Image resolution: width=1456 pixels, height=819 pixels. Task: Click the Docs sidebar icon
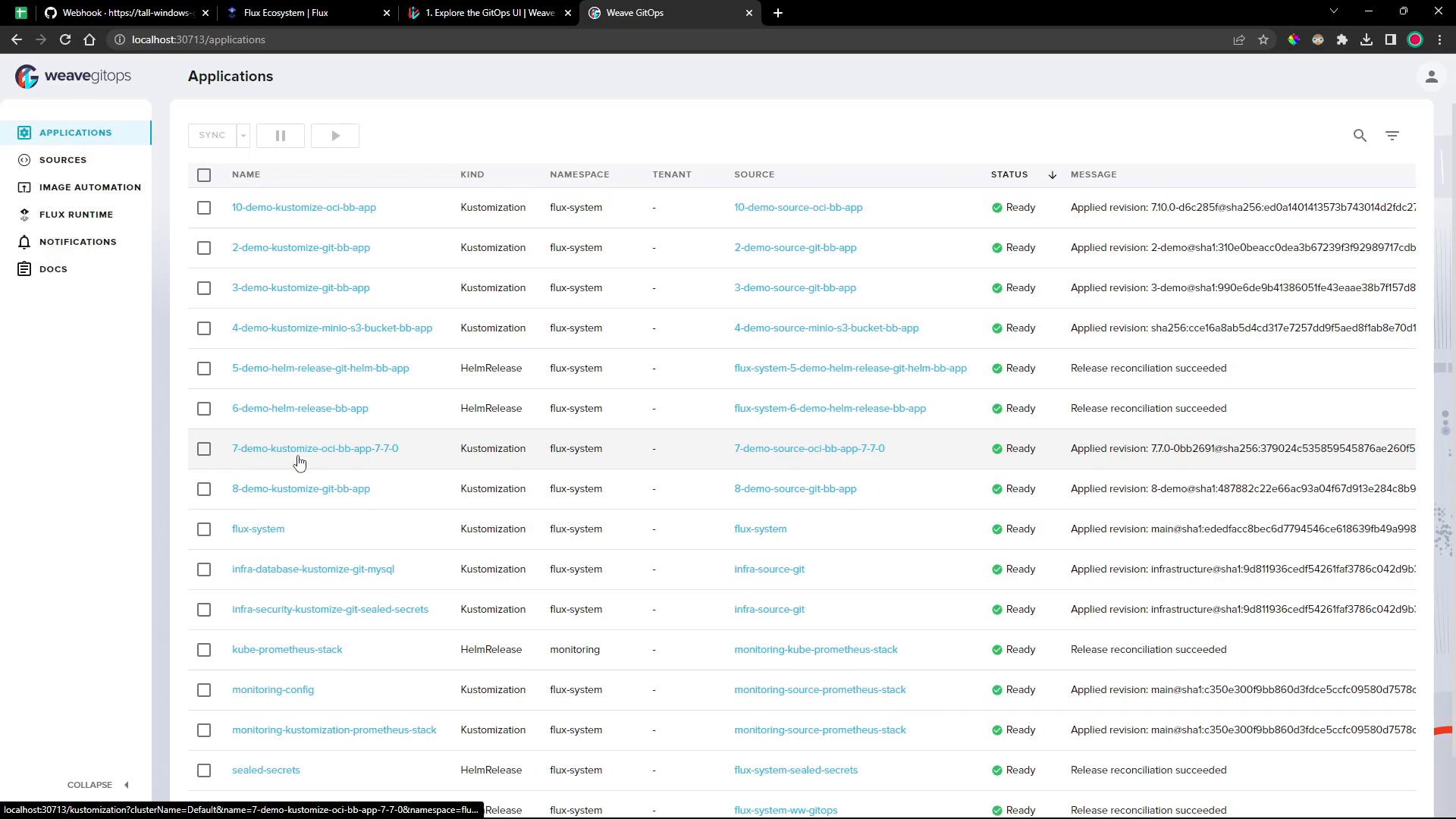24,269
